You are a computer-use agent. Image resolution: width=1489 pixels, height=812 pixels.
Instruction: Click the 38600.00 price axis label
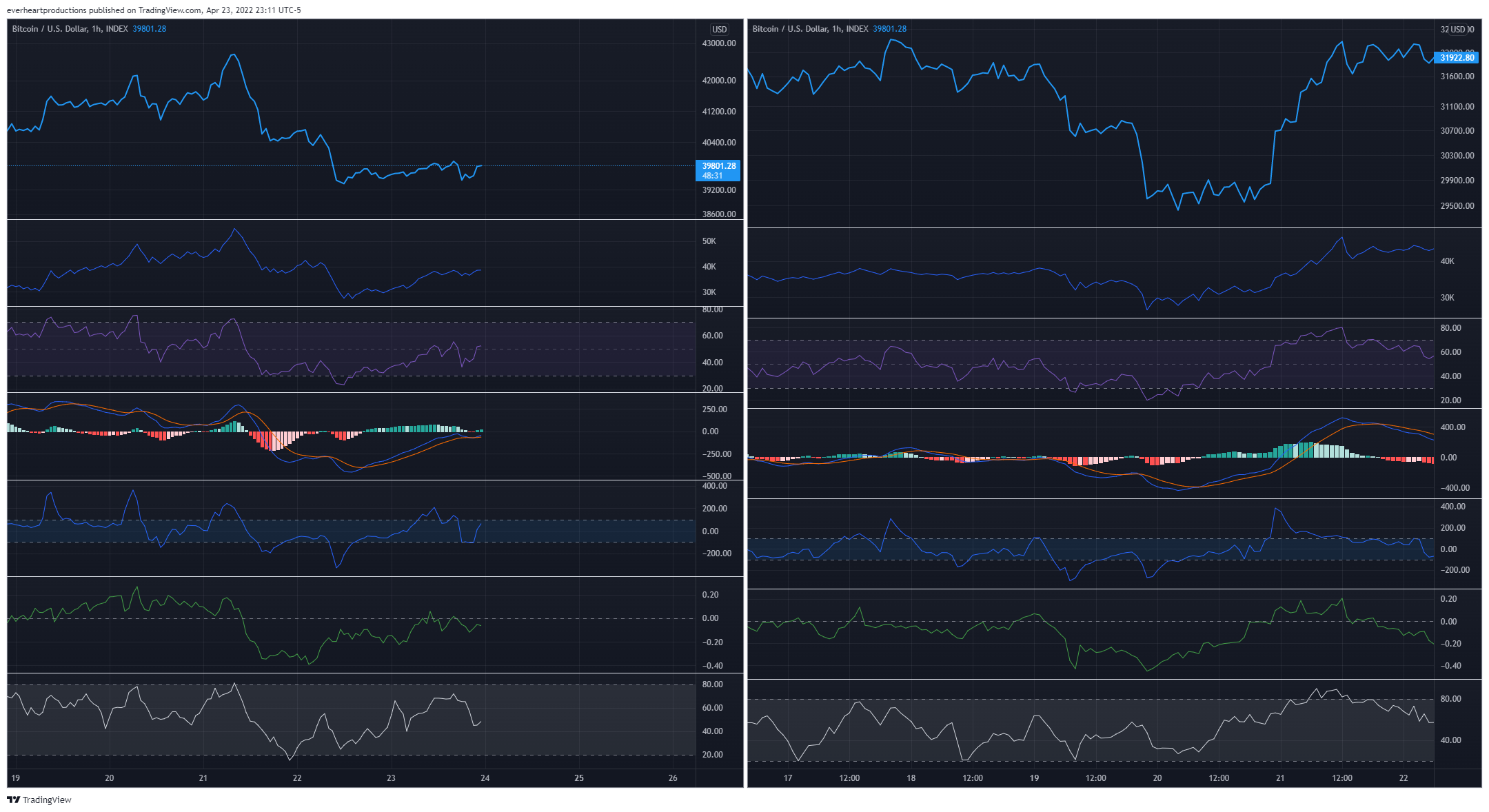(x=719, y=214)
